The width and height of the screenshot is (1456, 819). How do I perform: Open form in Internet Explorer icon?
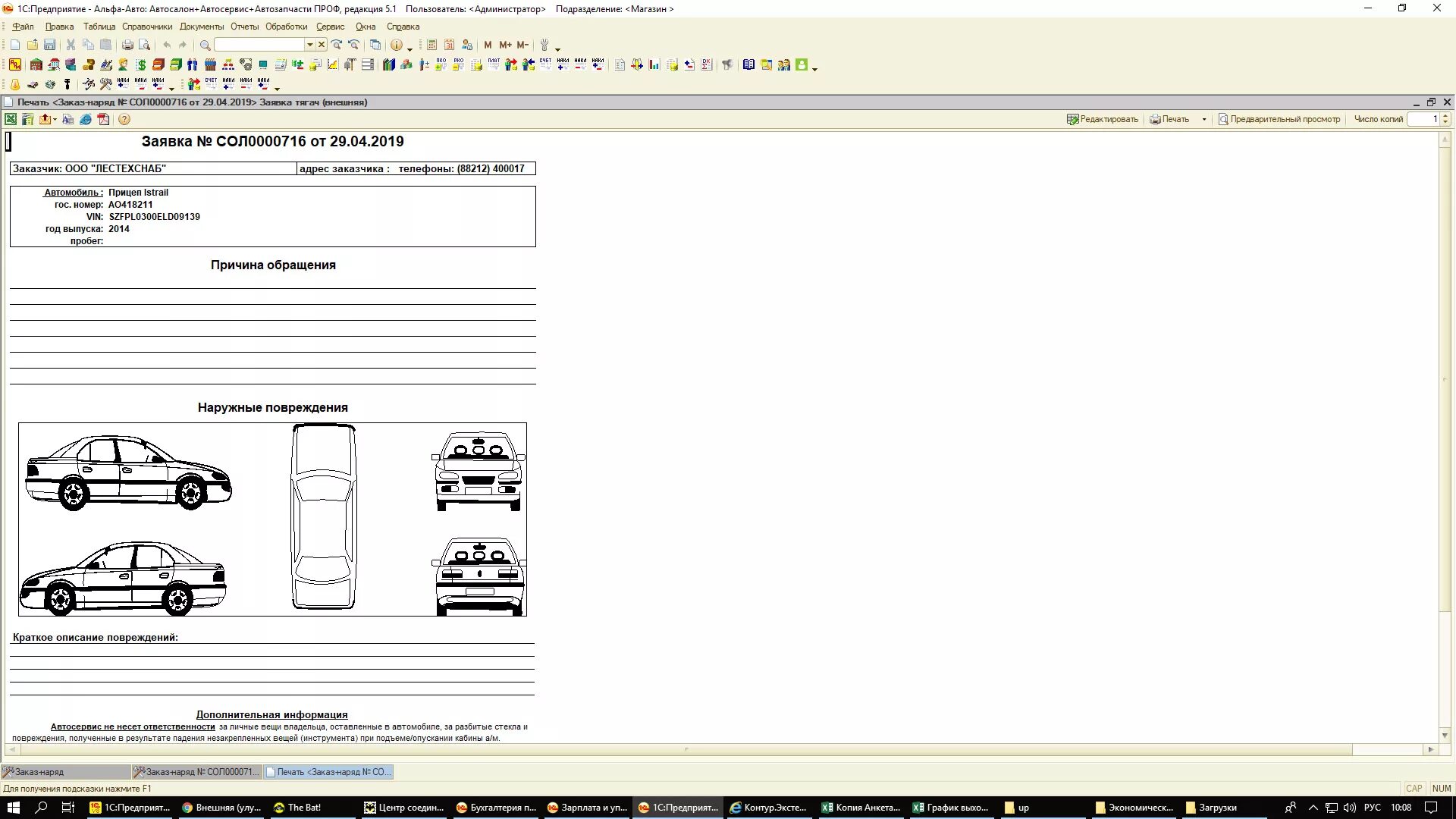click(x=86, y=119)
